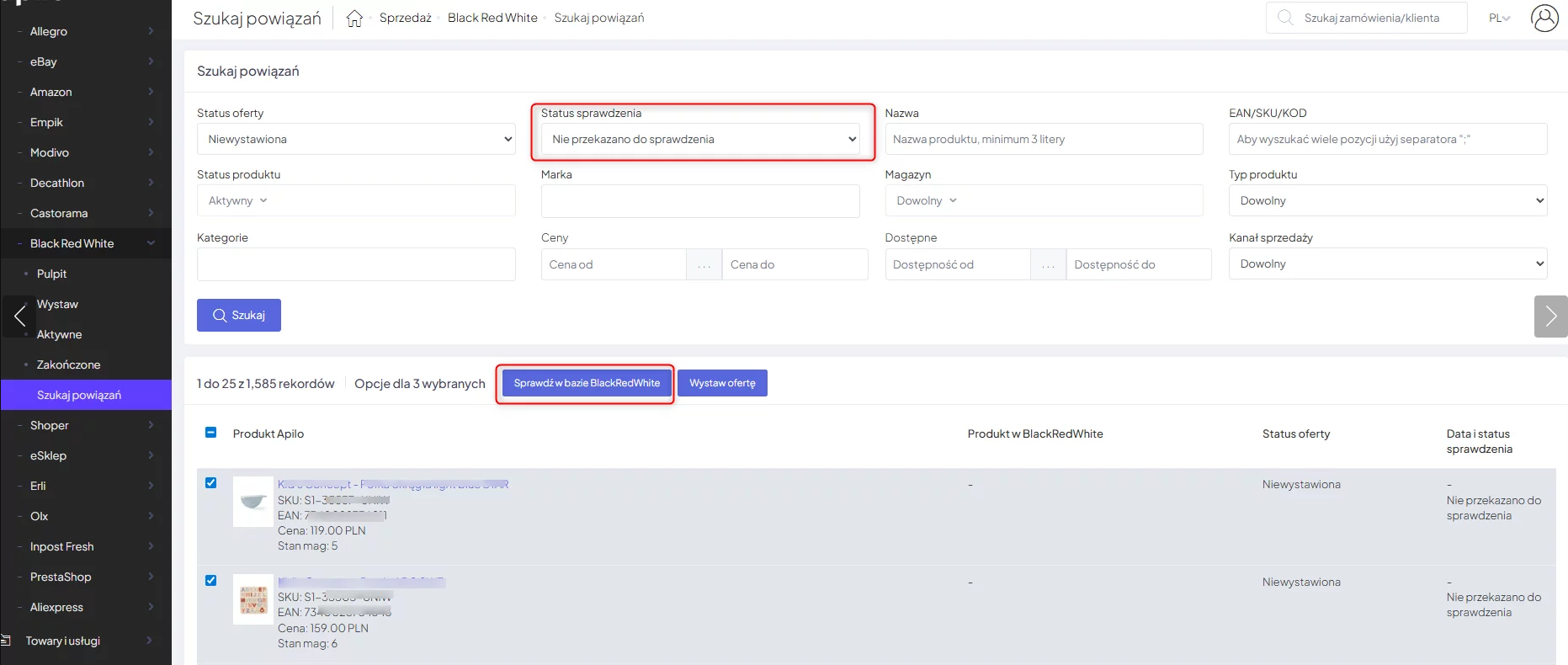Click the EAN/SKU/KOD input field

coord(1387,139)
